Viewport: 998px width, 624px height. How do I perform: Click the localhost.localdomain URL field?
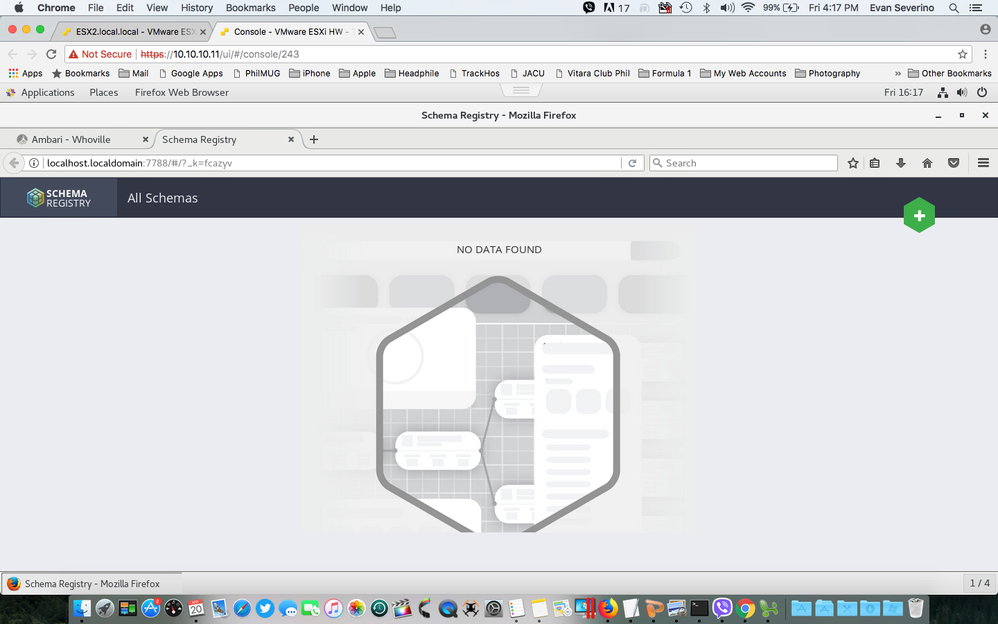[x=331, y=163]
